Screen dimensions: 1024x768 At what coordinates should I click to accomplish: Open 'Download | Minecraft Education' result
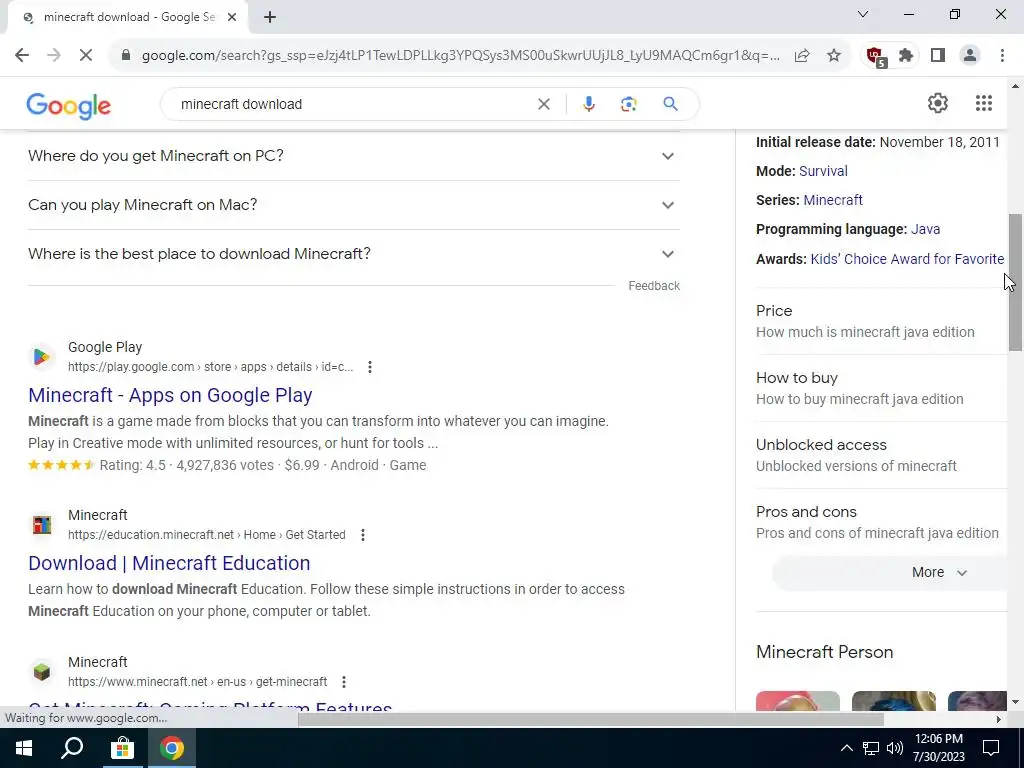pos(169,563)
